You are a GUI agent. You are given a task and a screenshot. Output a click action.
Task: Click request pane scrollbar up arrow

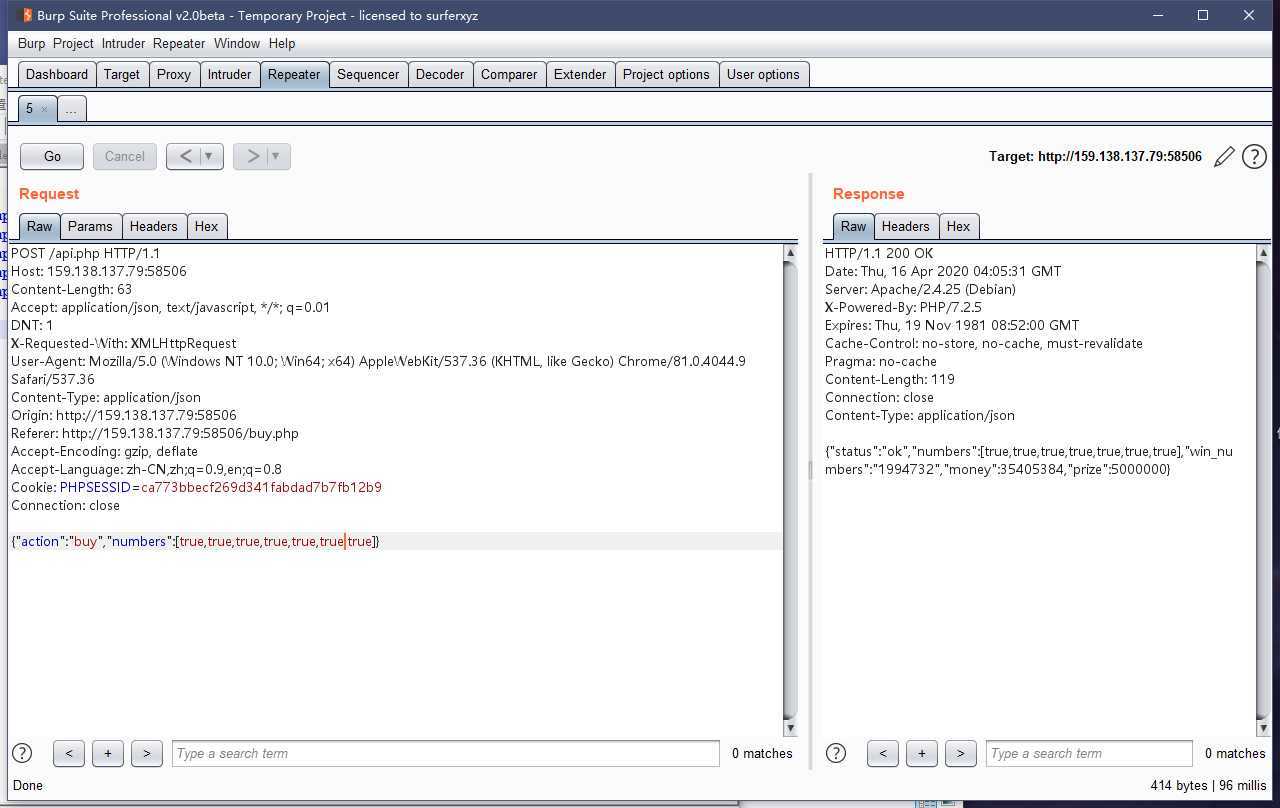pos(790,253)
